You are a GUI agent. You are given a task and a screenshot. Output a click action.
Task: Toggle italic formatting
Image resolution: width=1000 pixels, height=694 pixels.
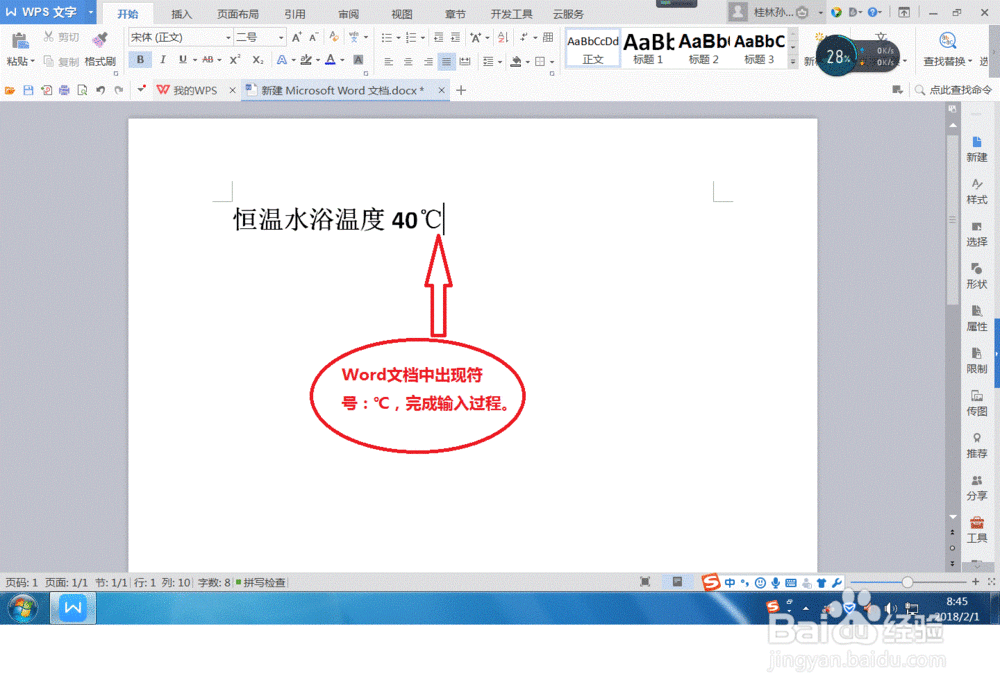[163, 60]
